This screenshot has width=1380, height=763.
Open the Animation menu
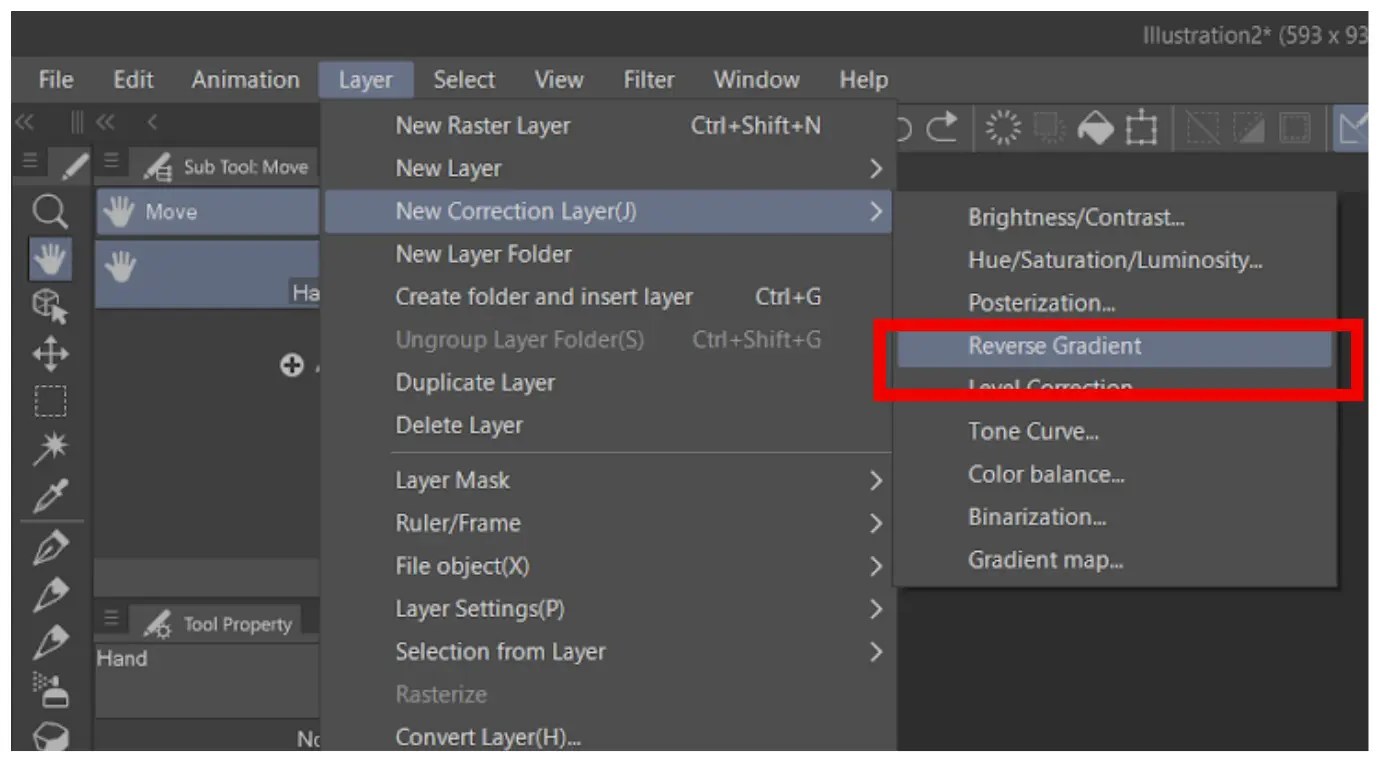click(244, 79)
